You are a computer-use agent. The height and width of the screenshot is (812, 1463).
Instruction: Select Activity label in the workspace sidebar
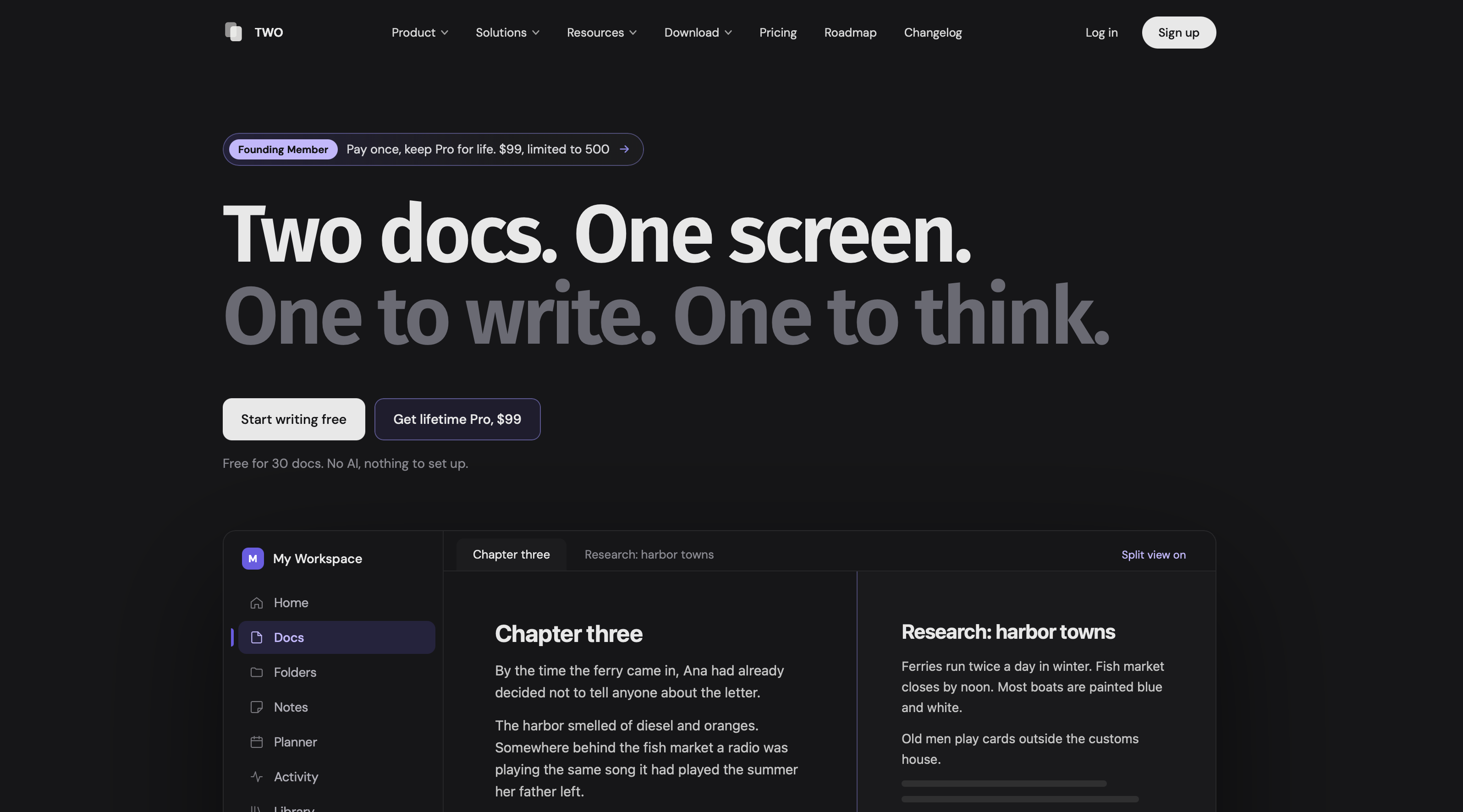click(296, 776)
